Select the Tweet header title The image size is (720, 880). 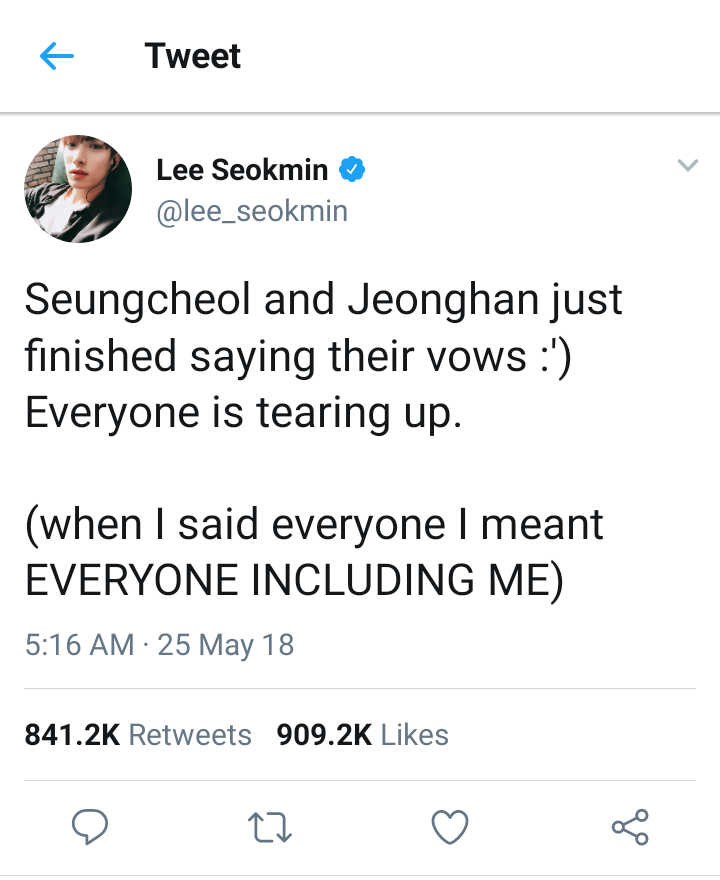pos(192,56)
